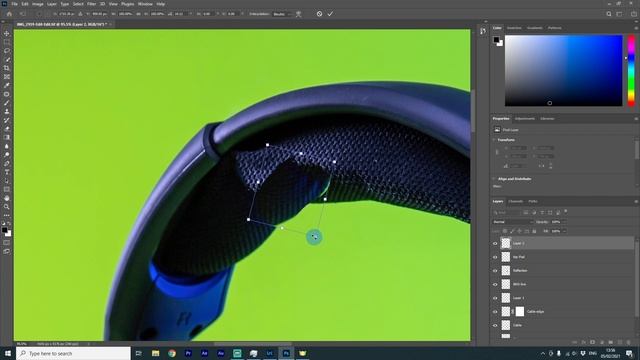
Task: Click the create new group folder icon
Action: tap(611, 342)
